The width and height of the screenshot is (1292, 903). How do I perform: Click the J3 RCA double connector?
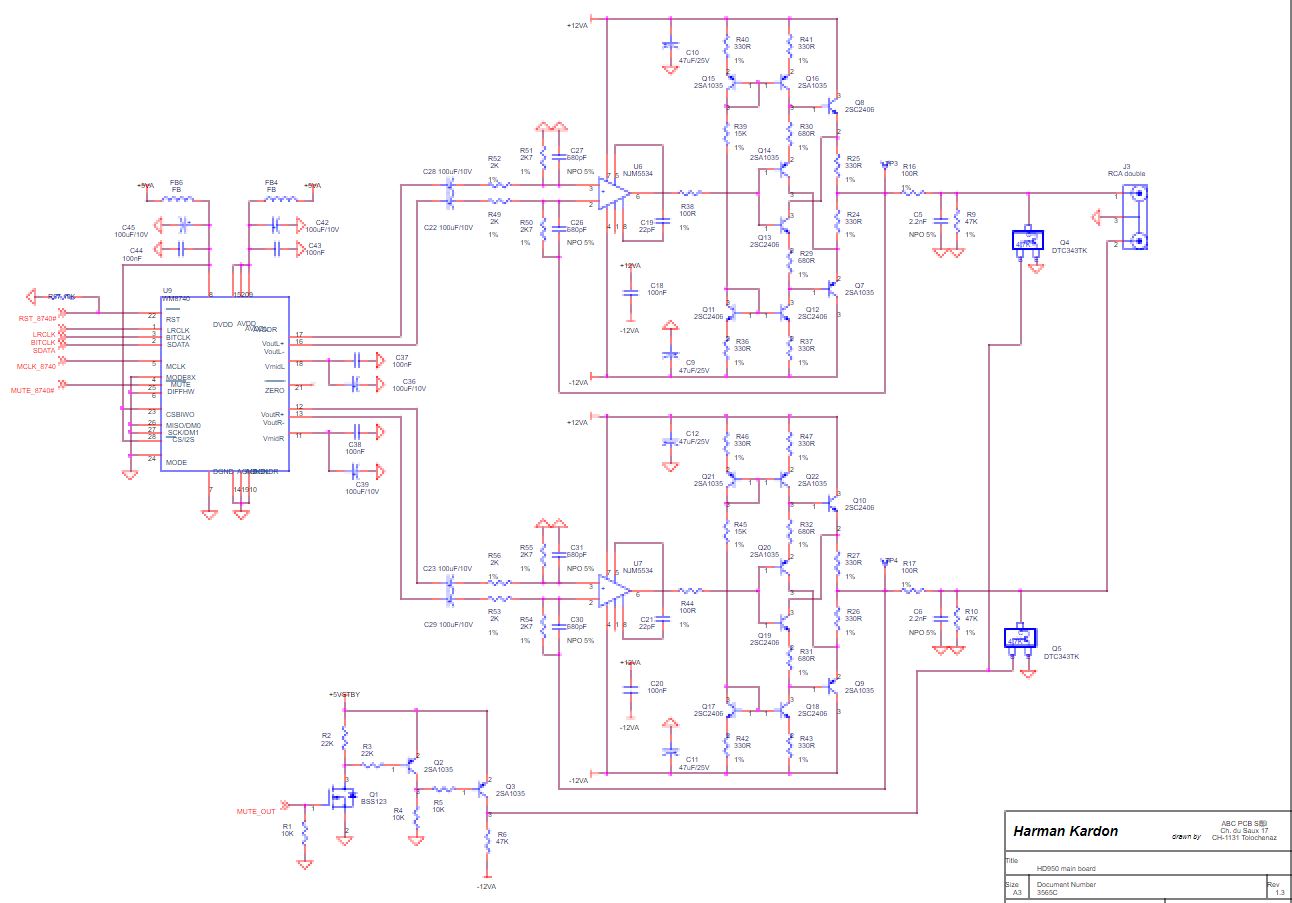pyautogui.click(x=1134, y=219)
